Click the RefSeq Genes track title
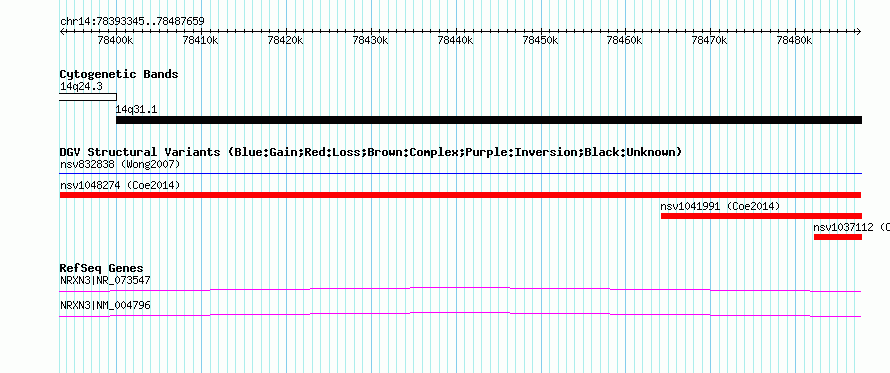Image resolution: width=890 pixels, height=373 pixels. [x=102, y=268]
